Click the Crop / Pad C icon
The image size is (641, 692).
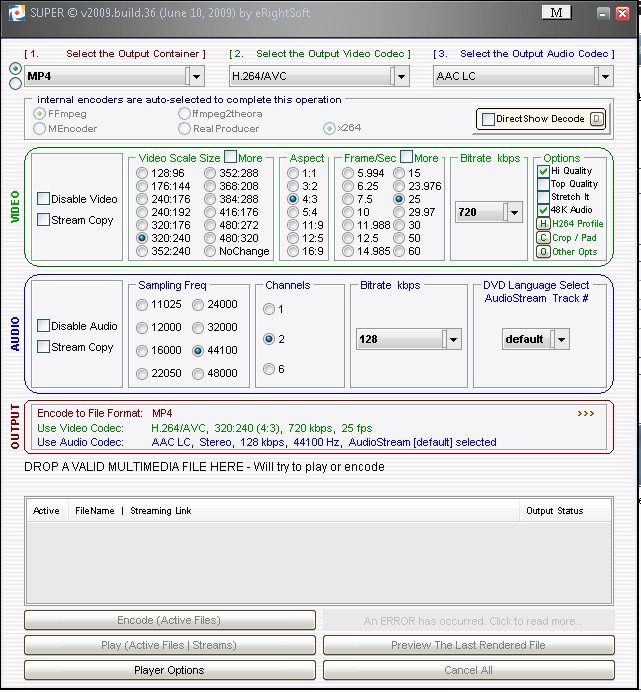coord(543,238)
